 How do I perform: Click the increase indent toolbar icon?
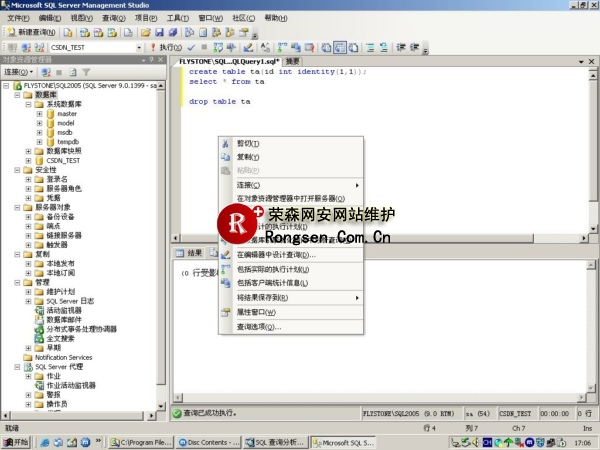pos(414,47)
